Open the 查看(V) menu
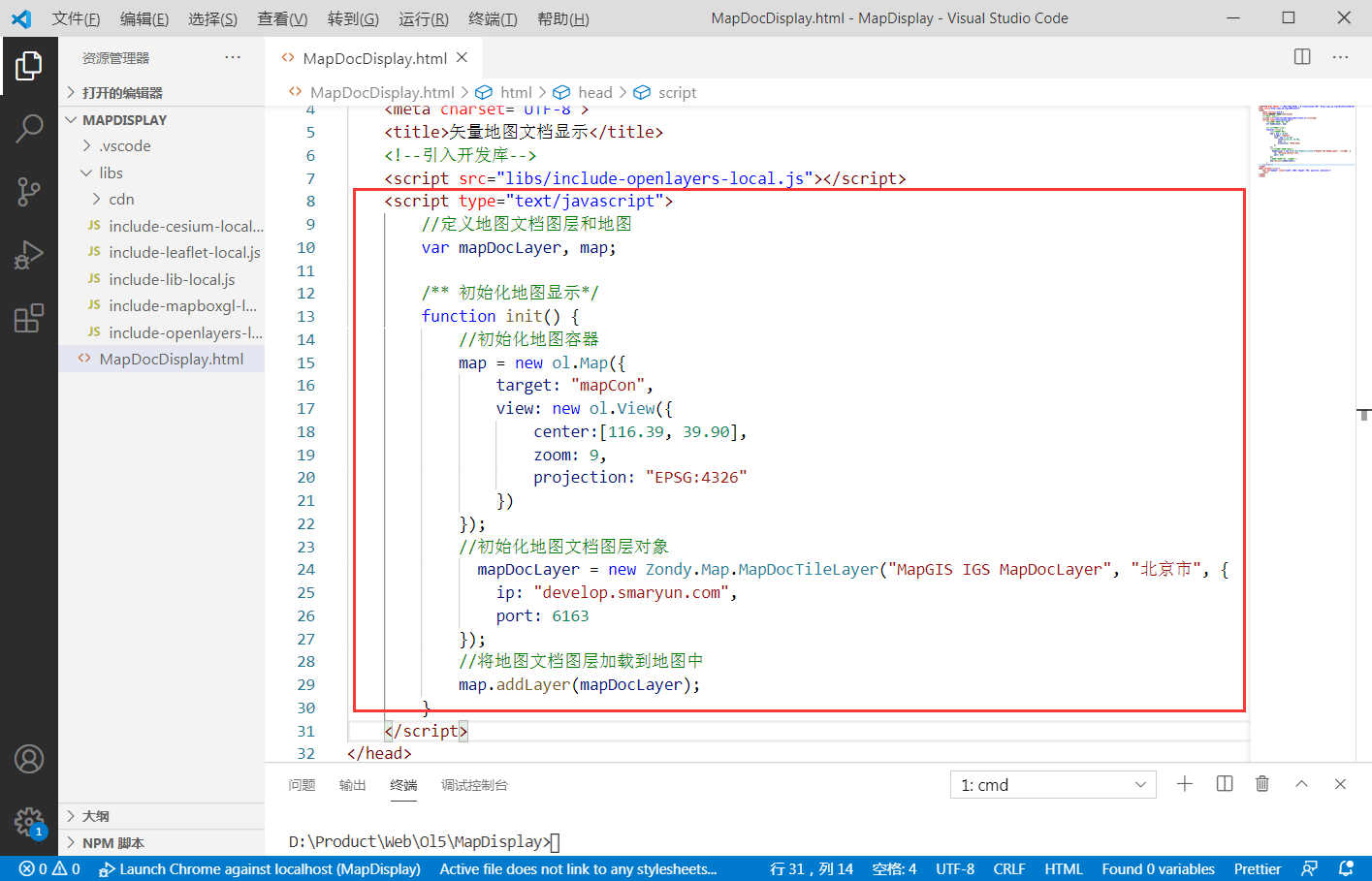 point(282,18)
